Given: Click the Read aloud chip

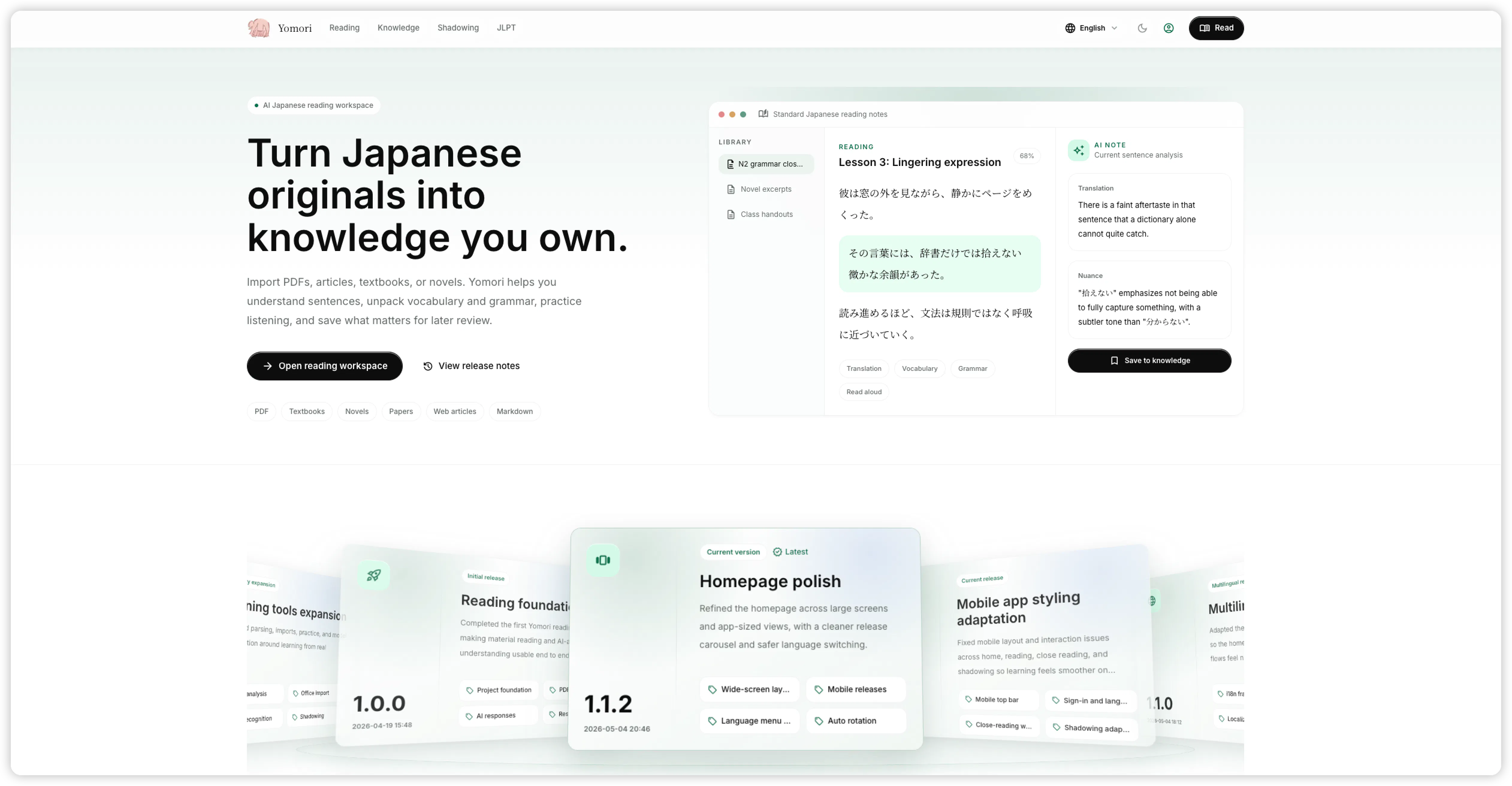Looking at the screenshot, I should pyautogui.click(x=863, y=392).
